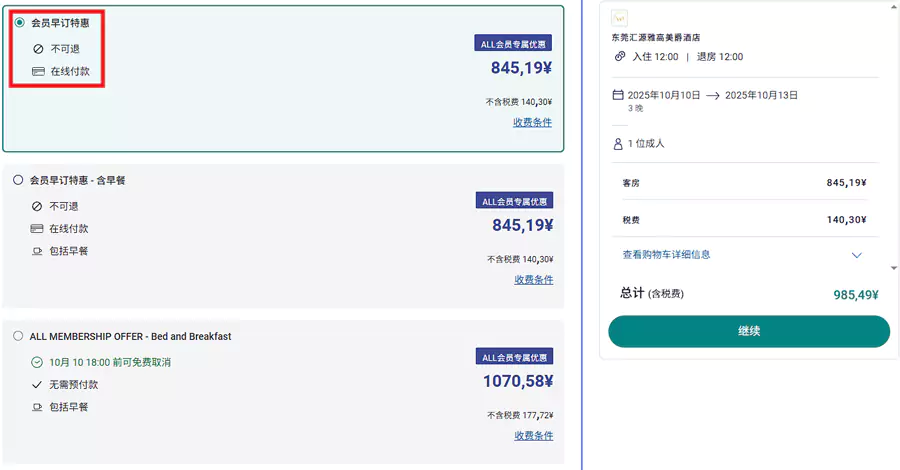The height and width of the screenshot is (470, 900).
Task: Click the hotel logo thumbnail in summary
Action: tap(620, 18)
